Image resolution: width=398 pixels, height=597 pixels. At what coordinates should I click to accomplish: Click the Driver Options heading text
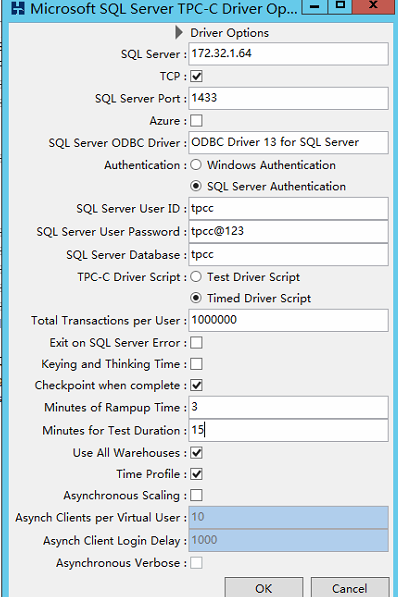230,33
